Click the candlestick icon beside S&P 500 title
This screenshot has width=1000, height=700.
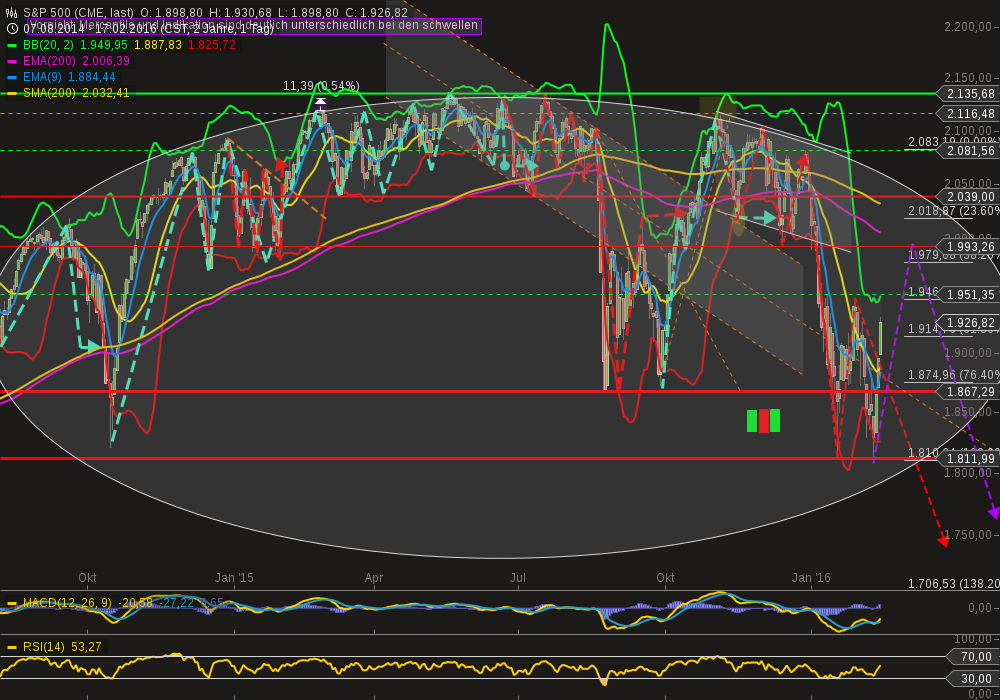pos(11,13)
